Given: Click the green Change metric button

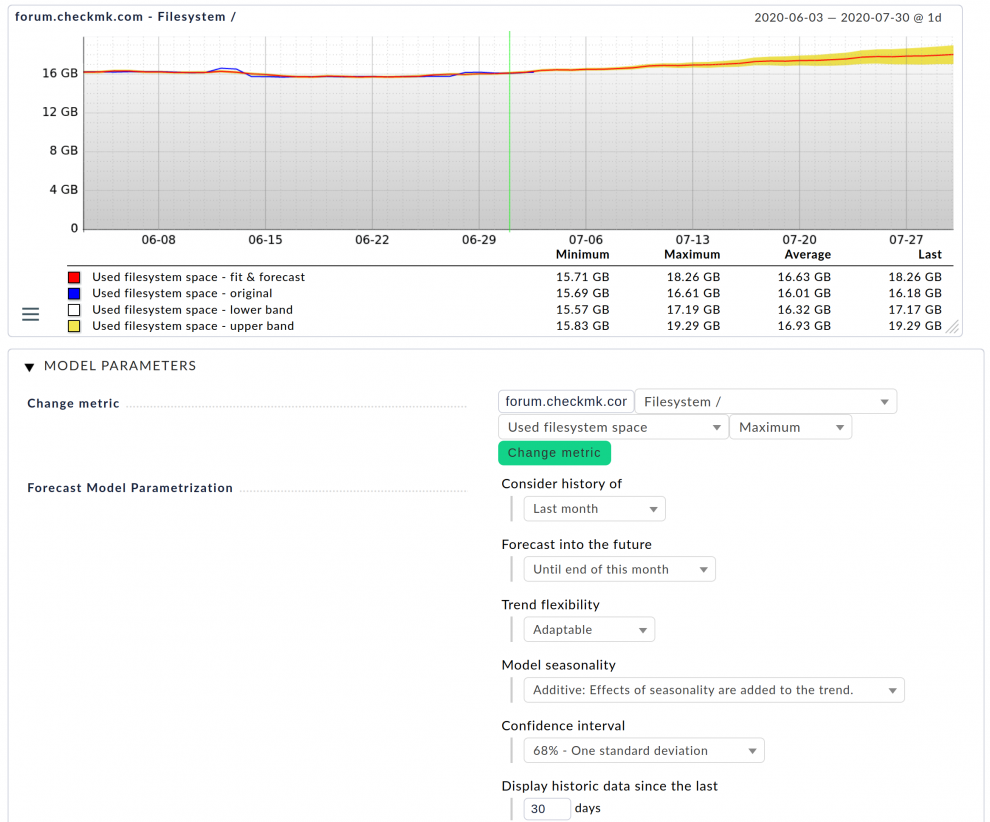Looking at the screenshot, I should tap(554, 453).
